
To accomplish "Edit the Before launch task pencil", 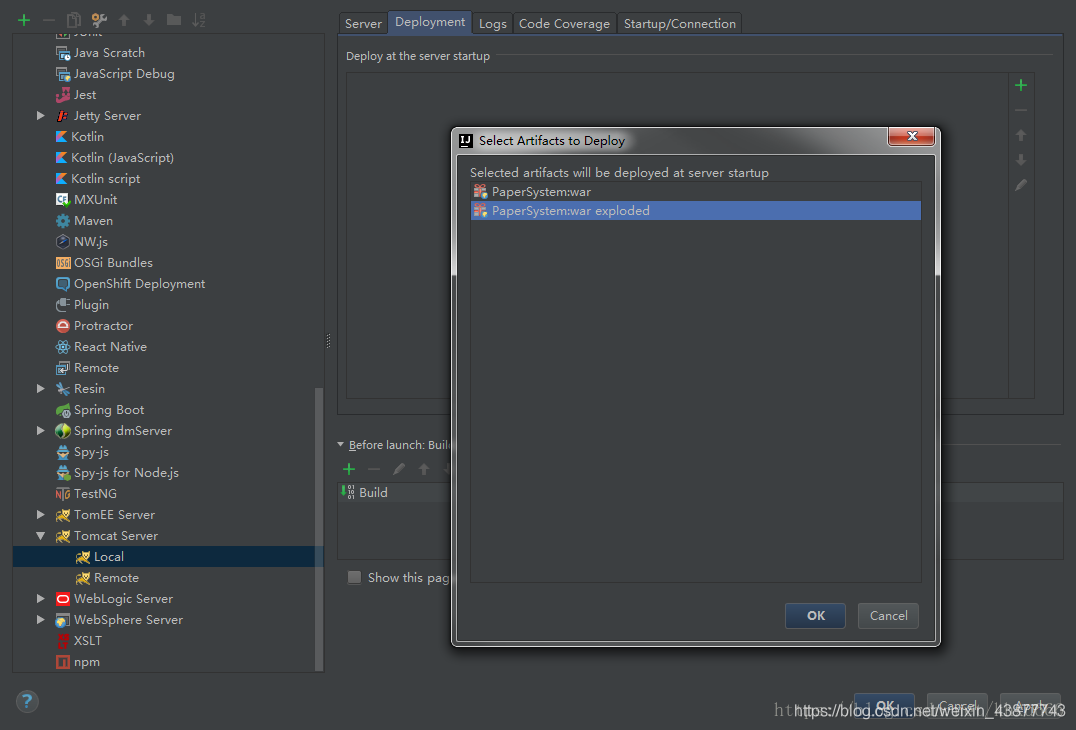I will (x=399, y=469).
